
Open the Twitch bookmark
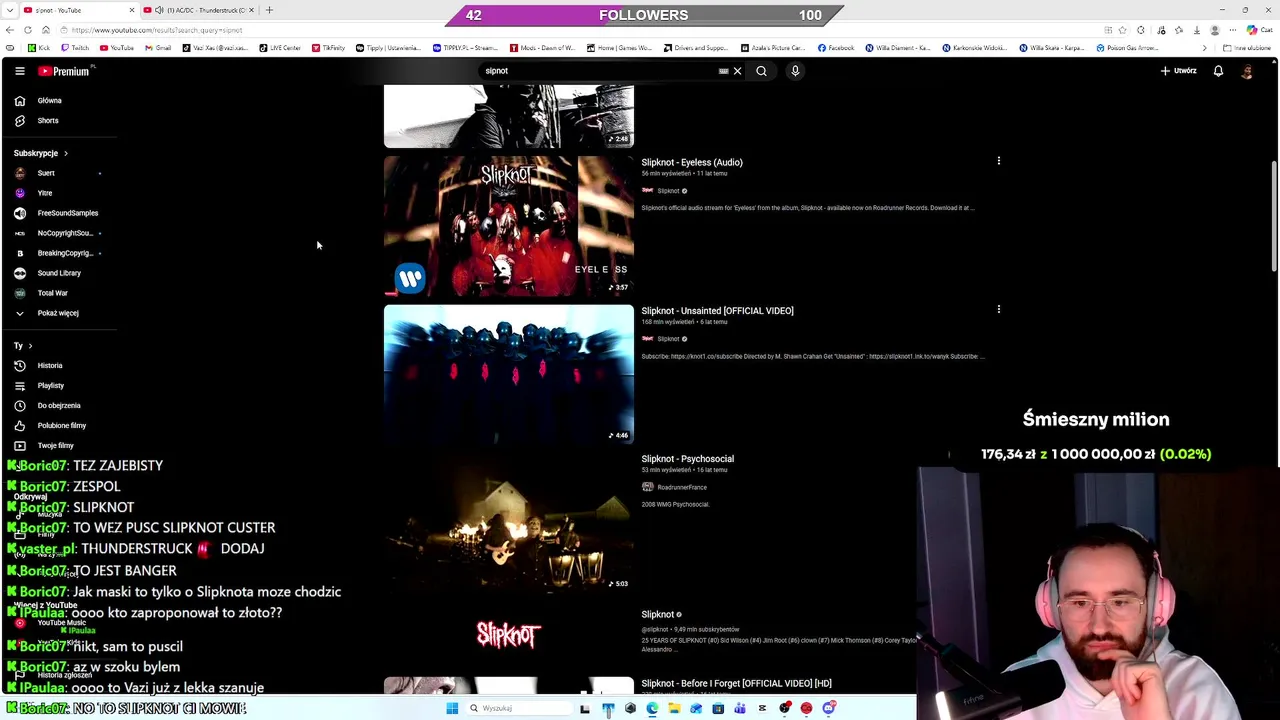coord(74,48)
